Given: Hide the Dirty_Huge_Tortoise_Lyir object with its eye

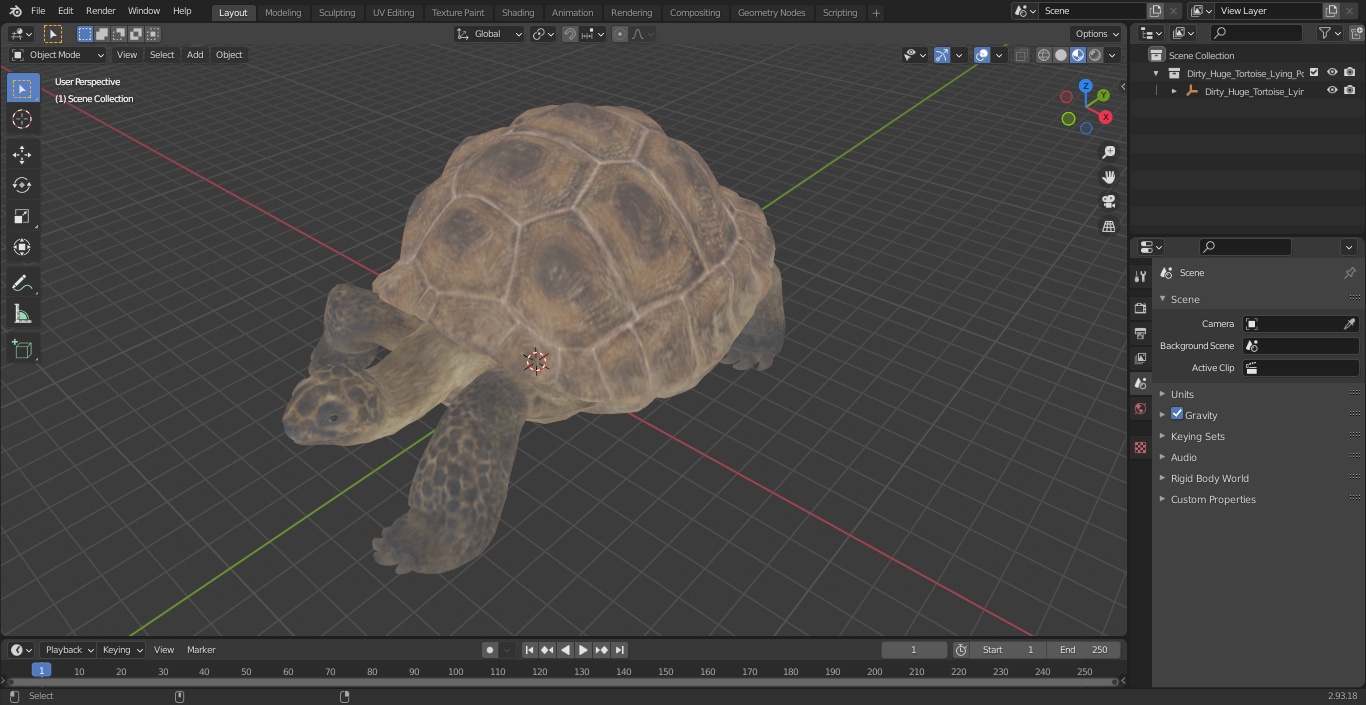Looking at the screenshot, I should [x=1332, y=90].
